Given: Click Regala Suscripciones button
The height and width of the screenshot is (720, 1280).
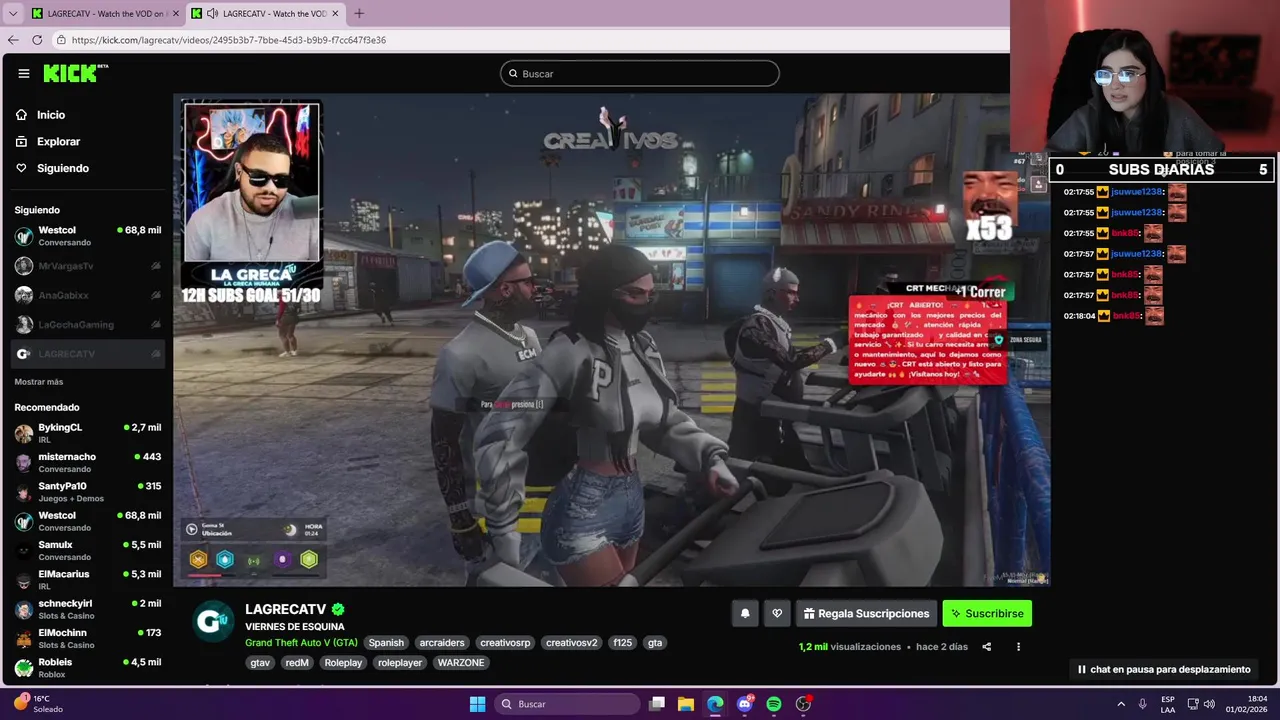Looking at the screenshot, I should click(866, 614).
